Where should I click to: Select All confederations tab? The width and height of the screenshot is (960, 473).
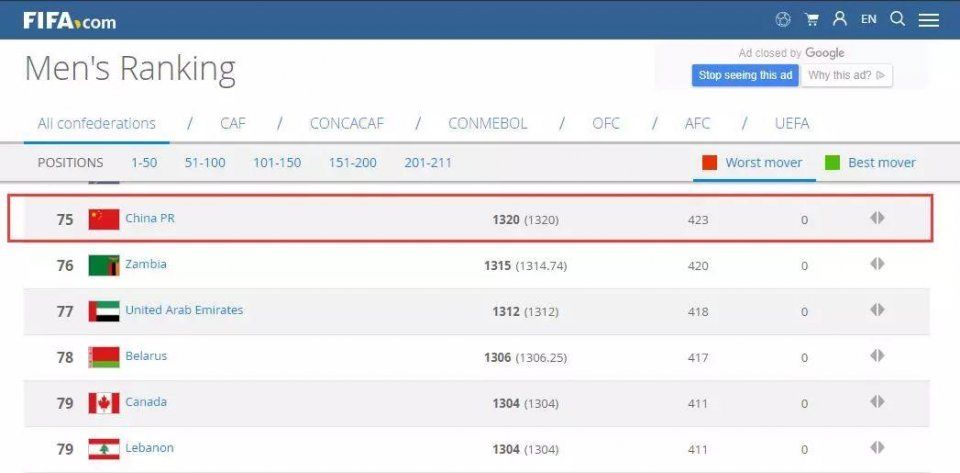pyautogui.click(x=97, y=124)
